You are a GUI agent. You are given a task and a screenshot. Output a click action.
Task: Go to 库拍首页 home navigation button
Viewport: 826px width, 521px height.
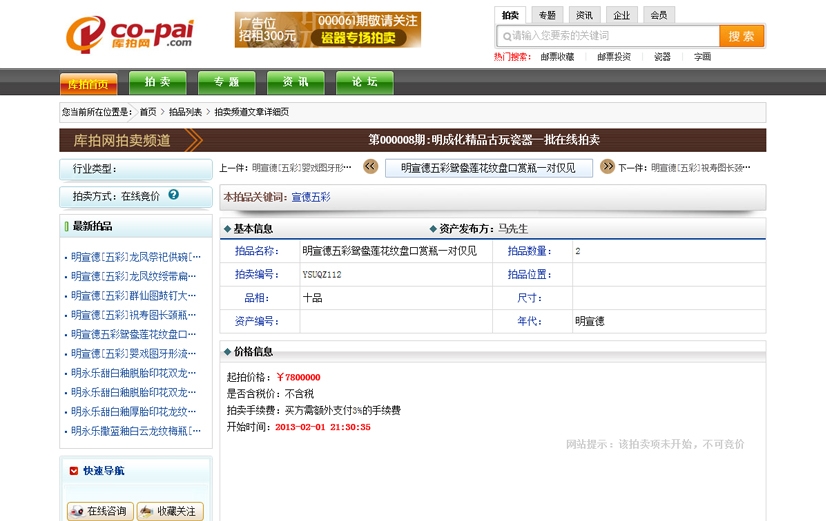pyautogui.click(x=88, y=84)
